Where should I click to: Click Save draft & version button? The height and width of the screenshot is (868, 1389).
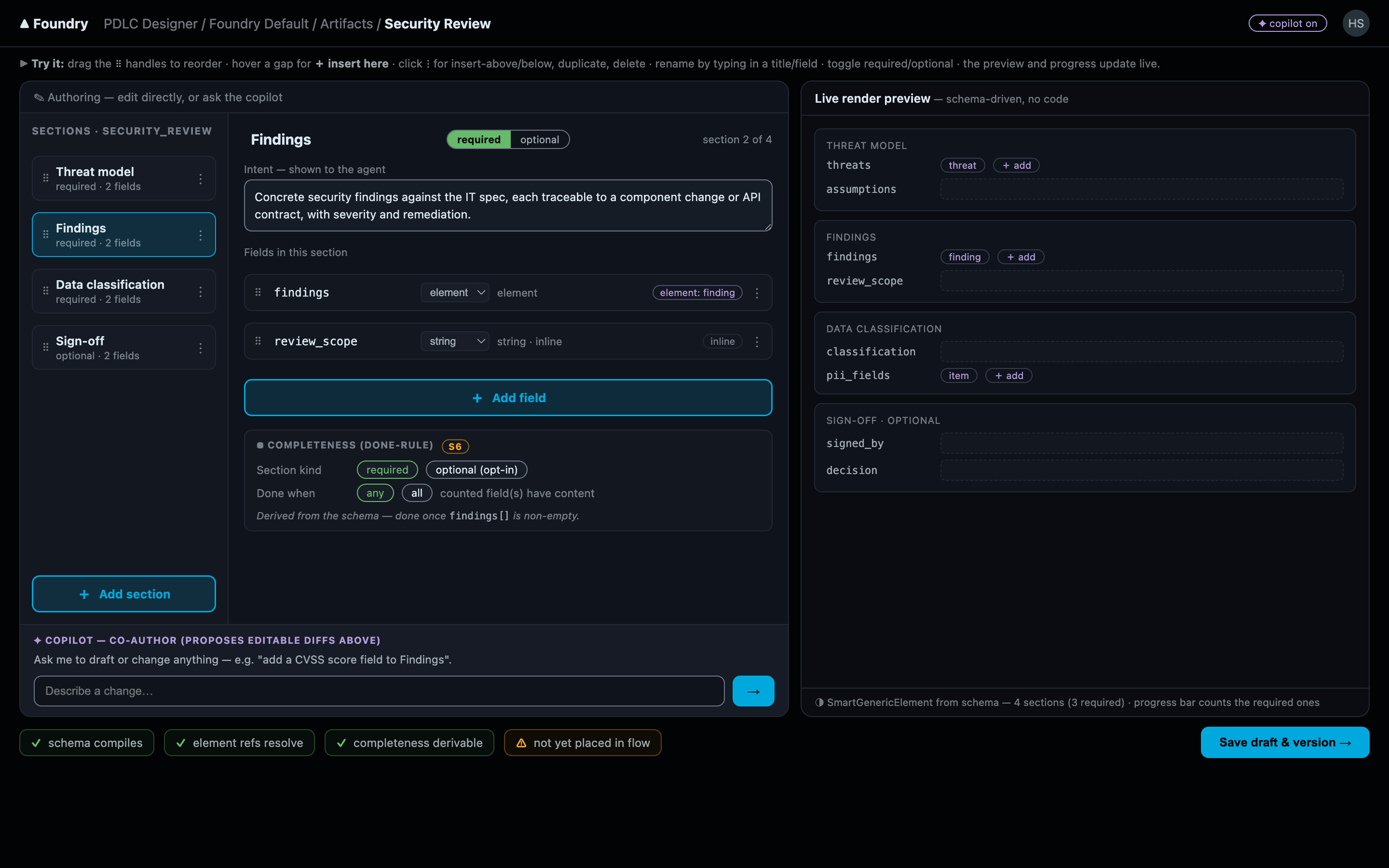pyautogui.click(x=1284, y=742)
